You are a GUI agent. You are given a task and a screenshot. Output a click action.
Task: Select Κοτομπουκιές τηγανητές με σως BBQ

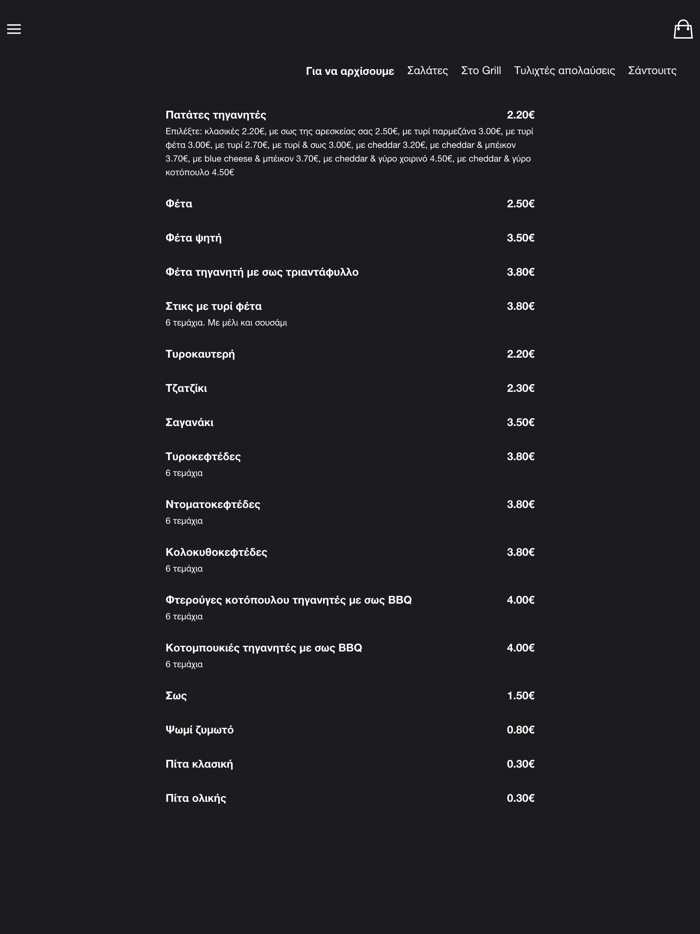[x=264, y=648]
